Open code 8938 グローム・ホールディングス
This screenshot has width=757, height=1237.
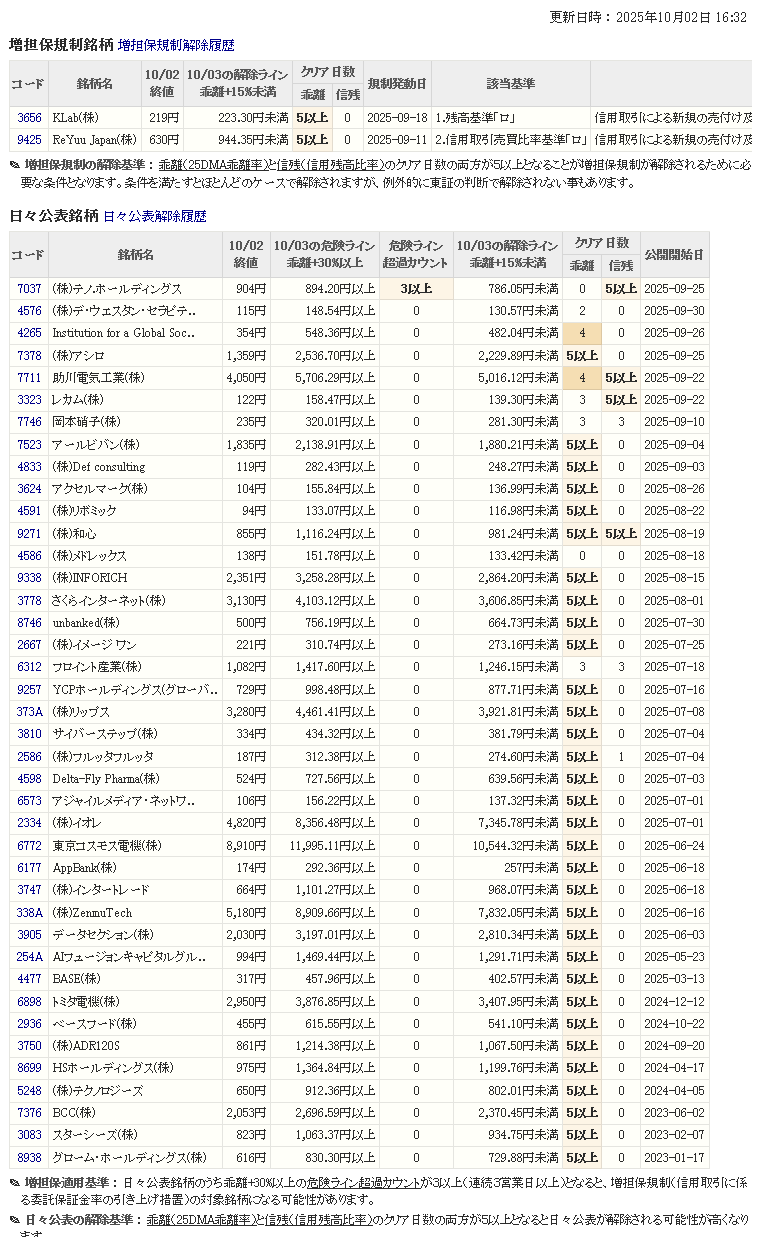29,1157
